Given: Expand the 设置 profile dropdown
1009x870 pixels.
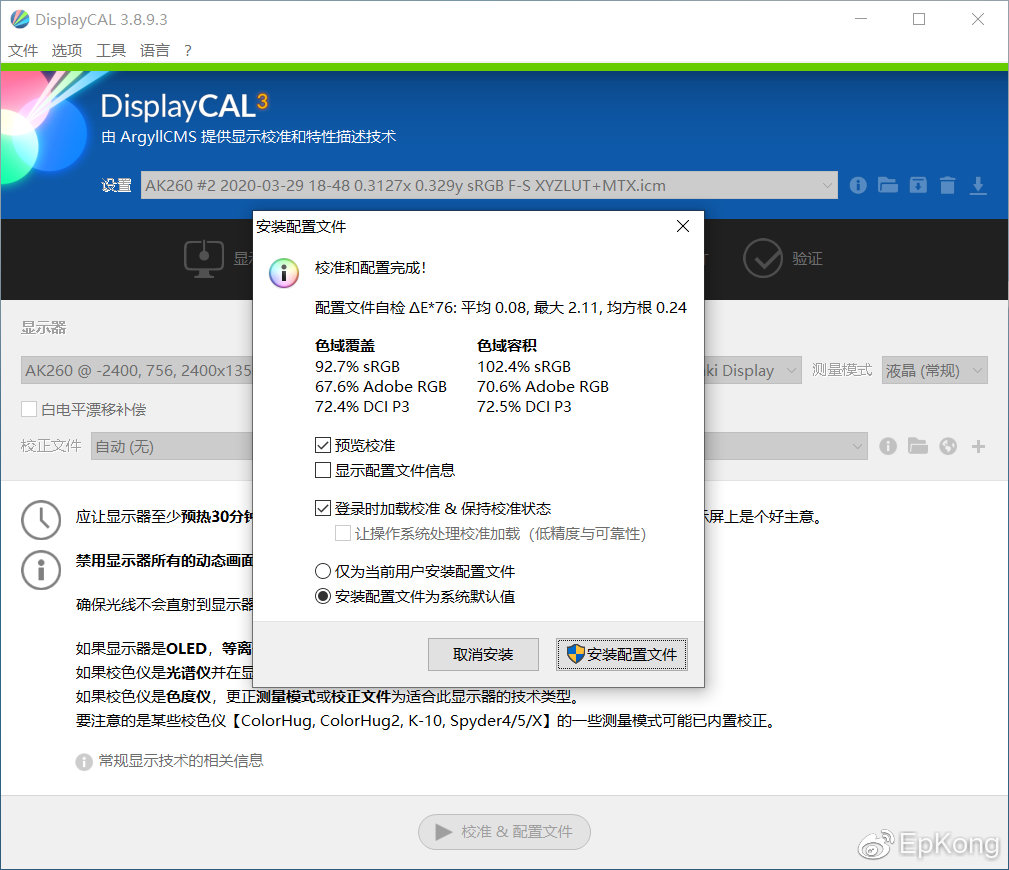Looking at the screenshot, I should pyautogui.click(x=489, y=185).
